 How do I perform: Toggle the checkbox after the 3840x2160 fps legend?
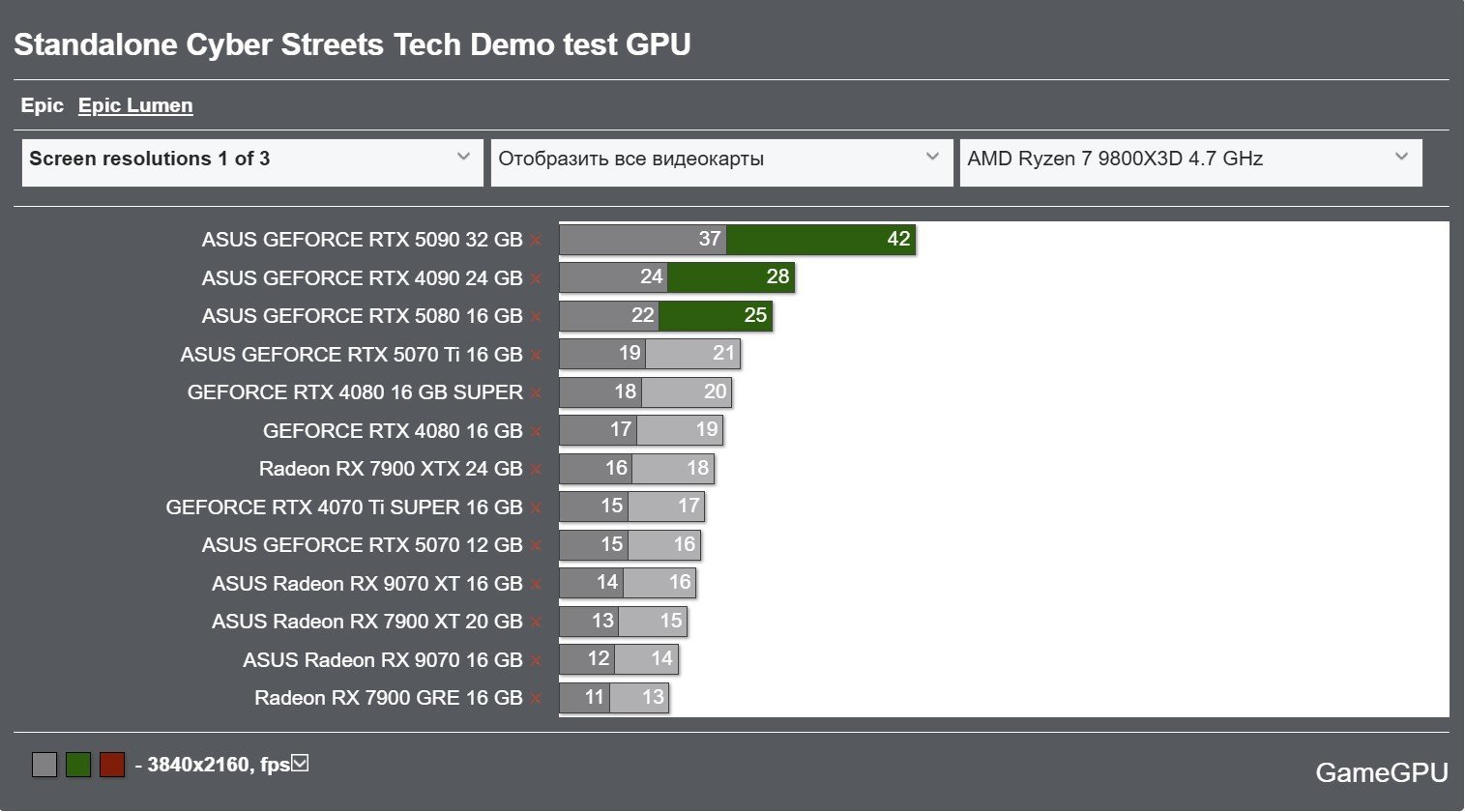(300, 764)
